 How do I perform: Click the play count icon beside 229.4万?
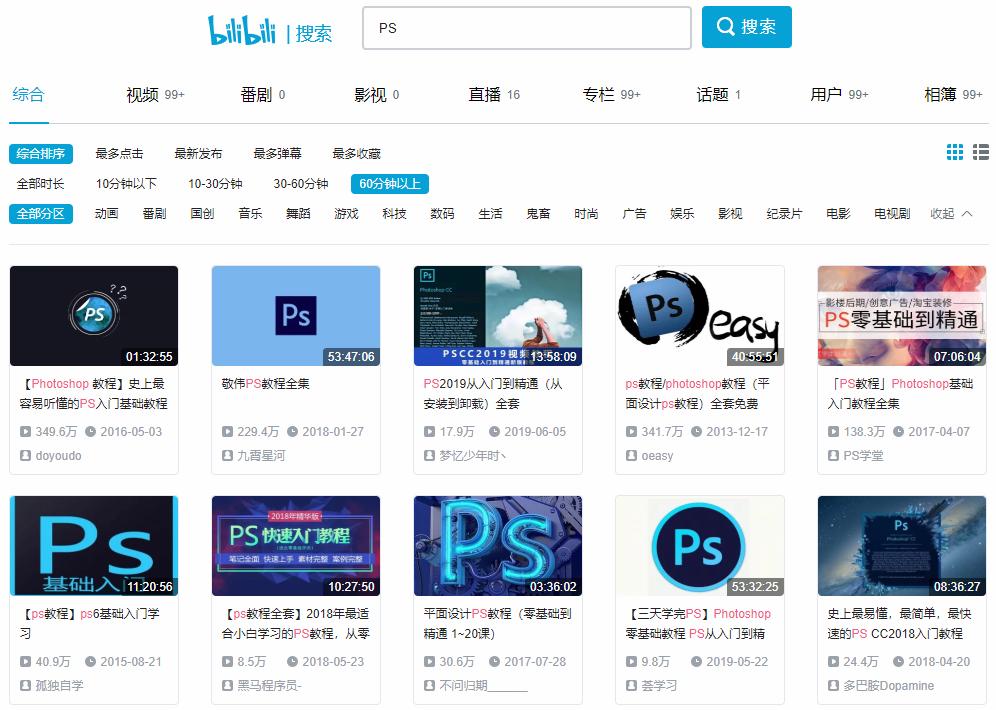point(228,431)
